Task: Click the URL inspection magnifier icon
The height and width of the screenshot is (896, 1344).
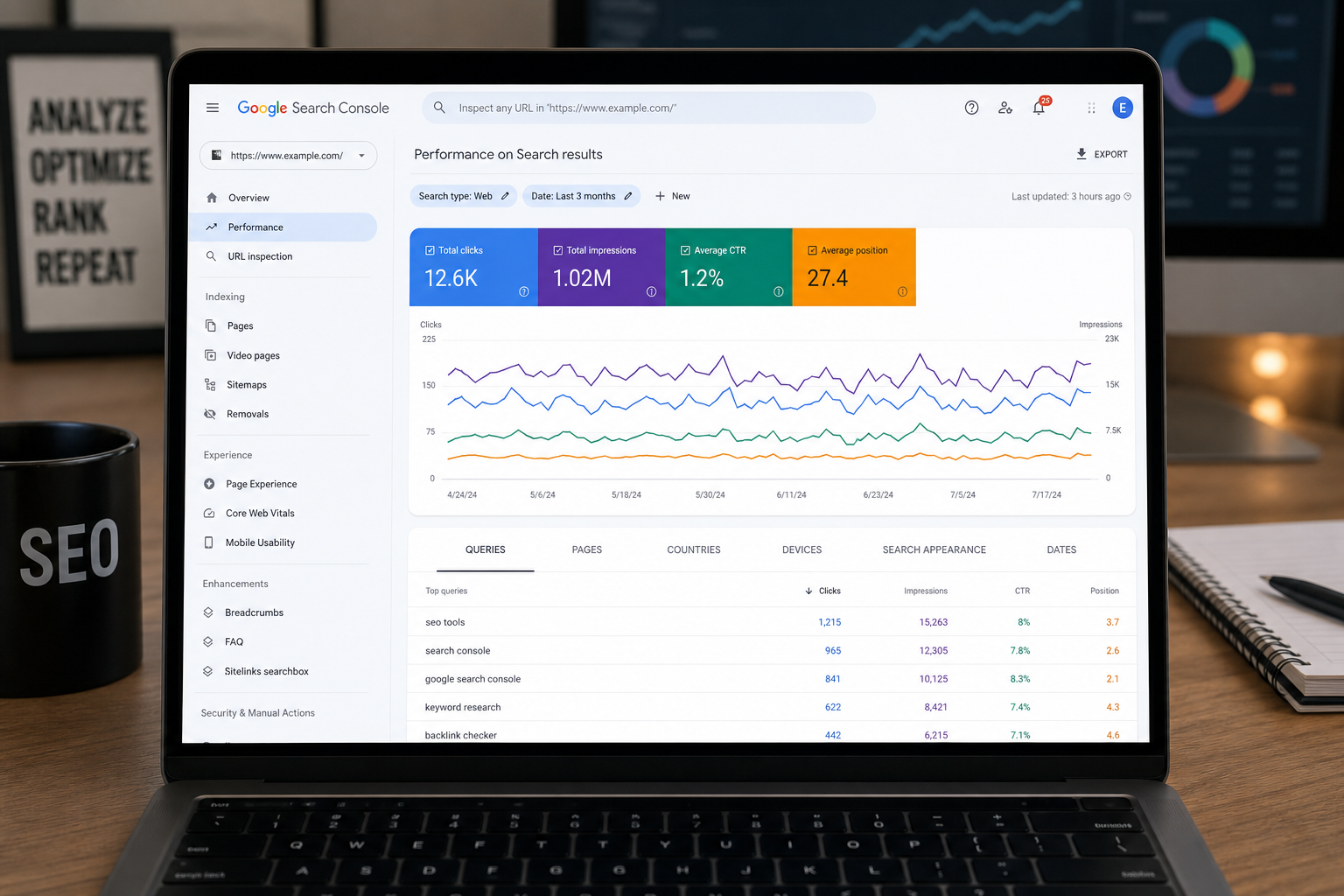Action: [211, 256]
